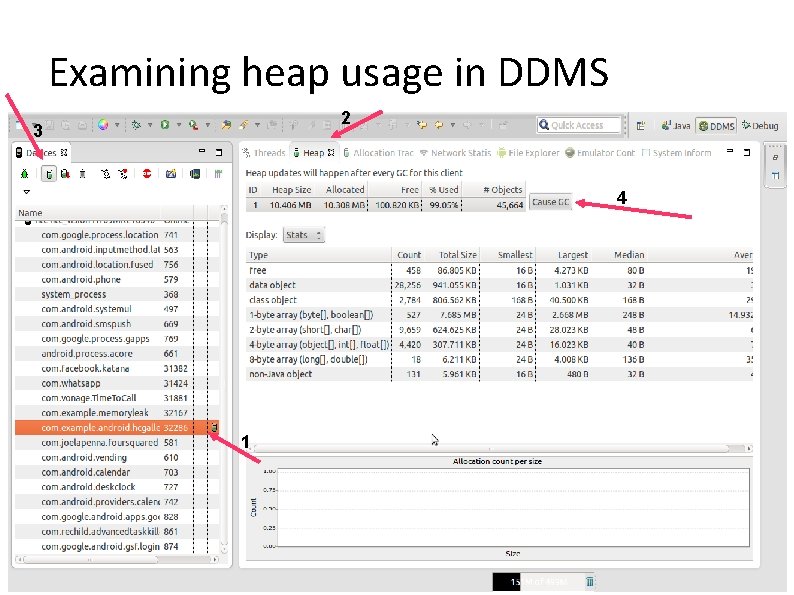The image size is (794, 595).
Task: Click the Open Perspective icon
Action: [641, 125]
